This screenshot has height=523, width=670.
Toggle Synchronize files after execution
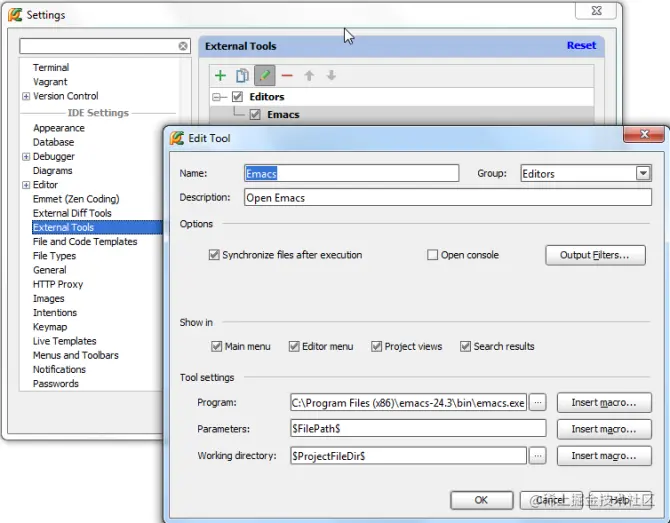tap(214, 255)
